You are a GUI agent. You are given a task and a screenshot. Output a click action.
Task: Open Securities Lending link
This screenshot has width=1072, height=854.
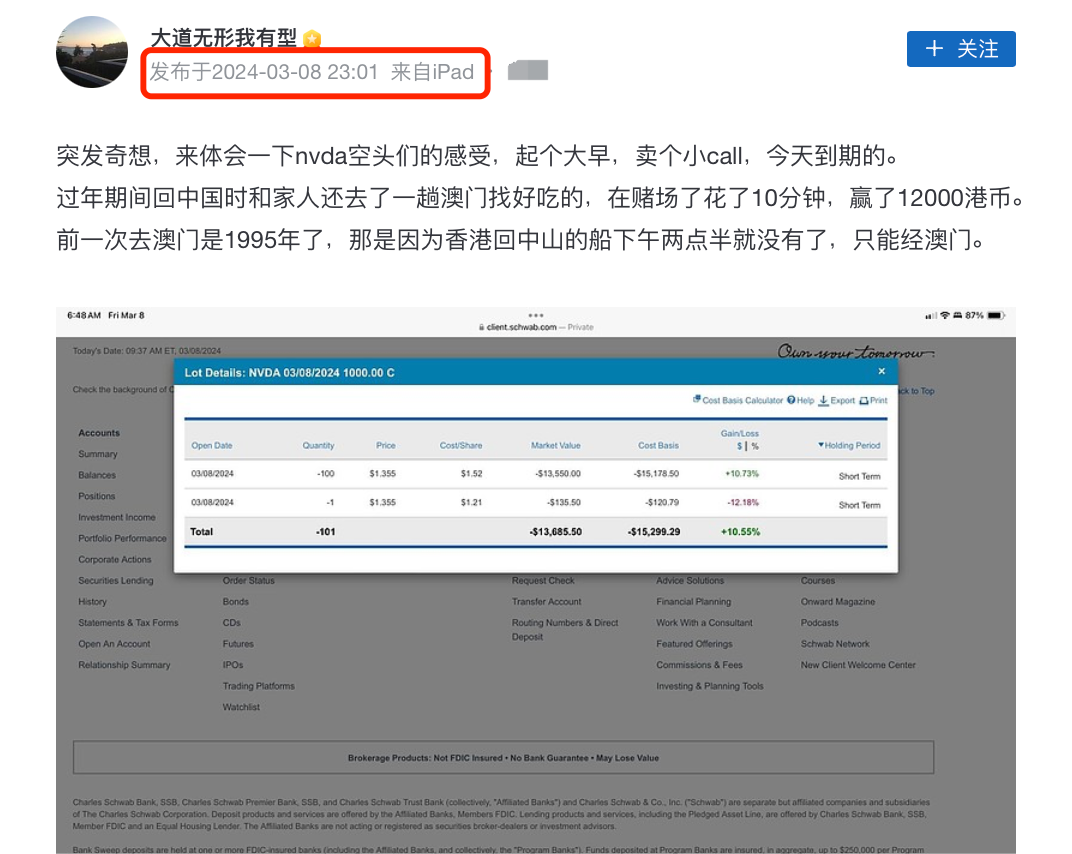tap(116, 581)
